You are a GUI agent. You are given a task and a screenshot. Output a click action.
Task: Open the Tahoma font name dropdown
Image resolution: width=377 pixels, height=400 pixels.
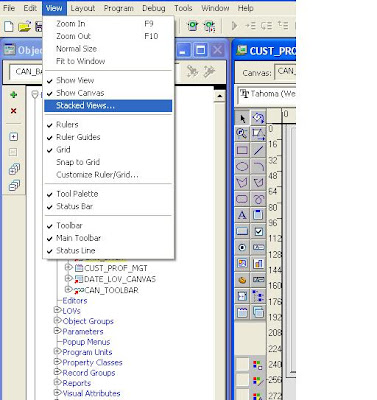click(x=267, y=94)
